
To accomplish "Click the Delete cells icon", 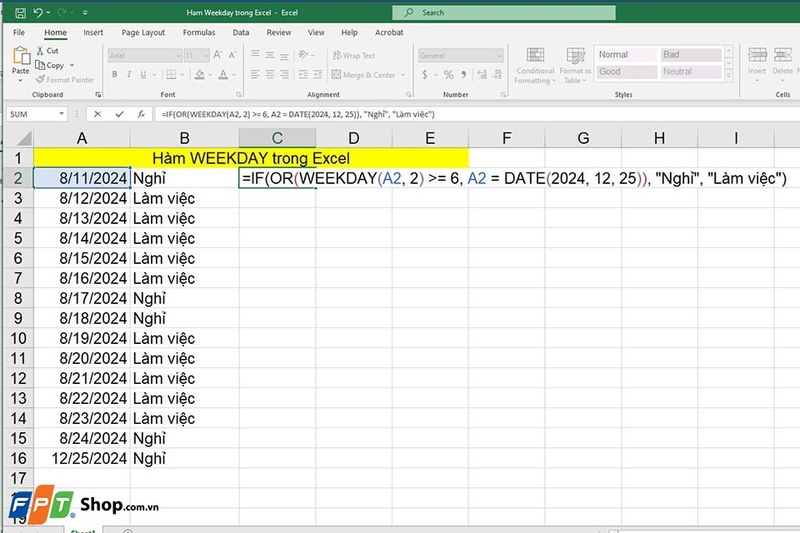I will click(782, 55).
